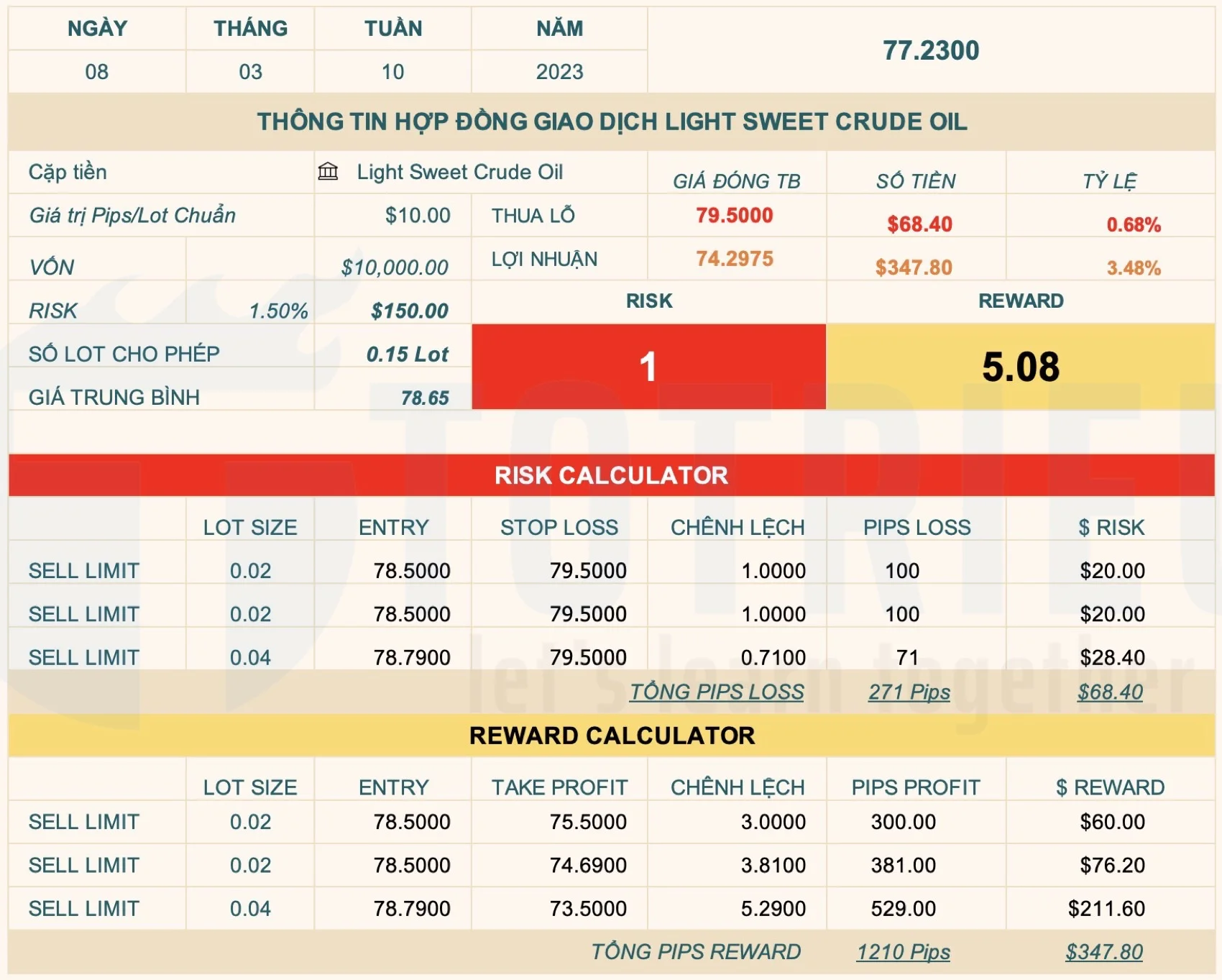This screenshot has width=1222, height=980.
Task: Click the TUẦN value 10
Action: pos(392,72)
